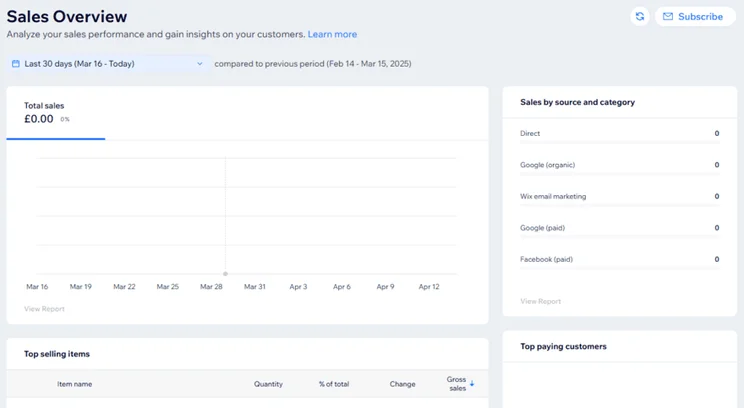Image resolution: width=744 pixels, height=408 pixels.
Task: Click View Report in Sales by source
Action: 540,301
